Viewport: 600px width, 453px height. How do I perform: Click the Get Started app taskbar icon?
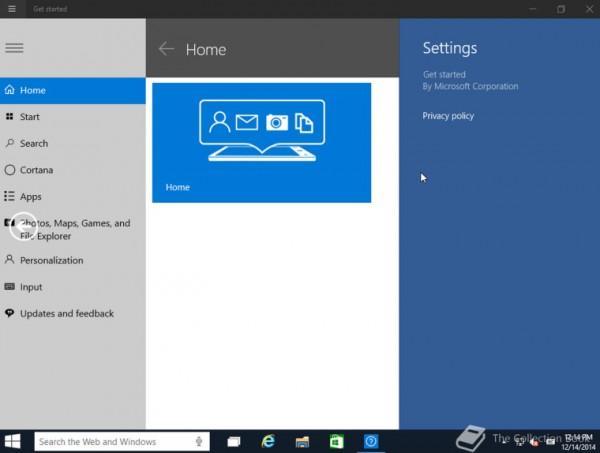click(x=371, y=441)
